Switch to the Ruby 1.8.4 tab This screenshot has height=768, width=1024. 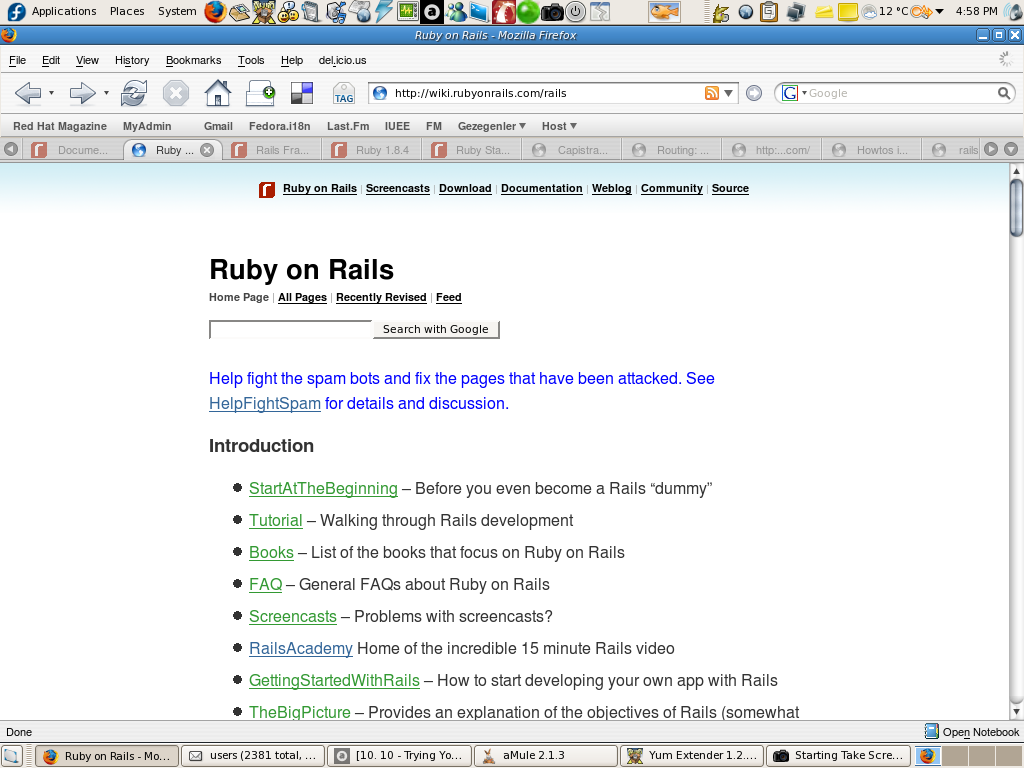coord(373,150)
